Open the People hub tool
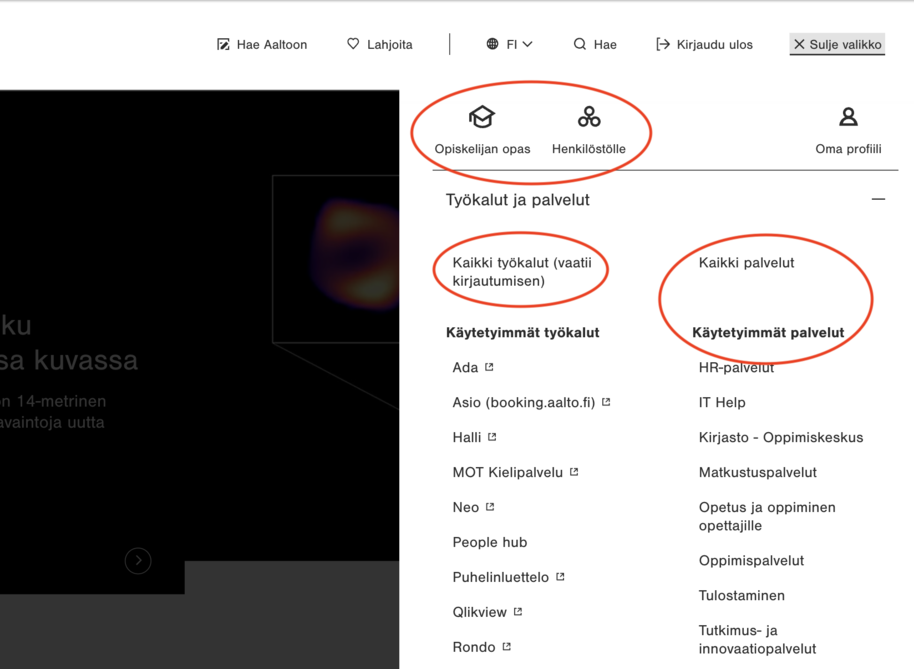The height and width of the screenshot is (669, 914). [x=489, y=542]
